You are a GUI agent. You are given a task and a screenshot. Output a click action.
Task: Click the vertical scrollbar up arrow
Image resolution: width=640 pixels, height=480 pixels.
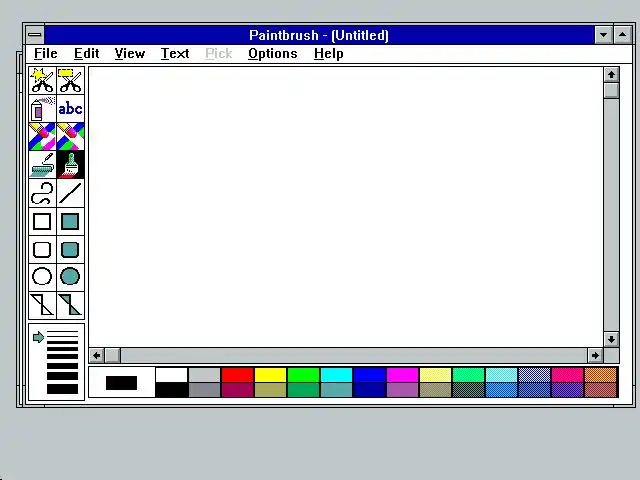click(611, 75)
